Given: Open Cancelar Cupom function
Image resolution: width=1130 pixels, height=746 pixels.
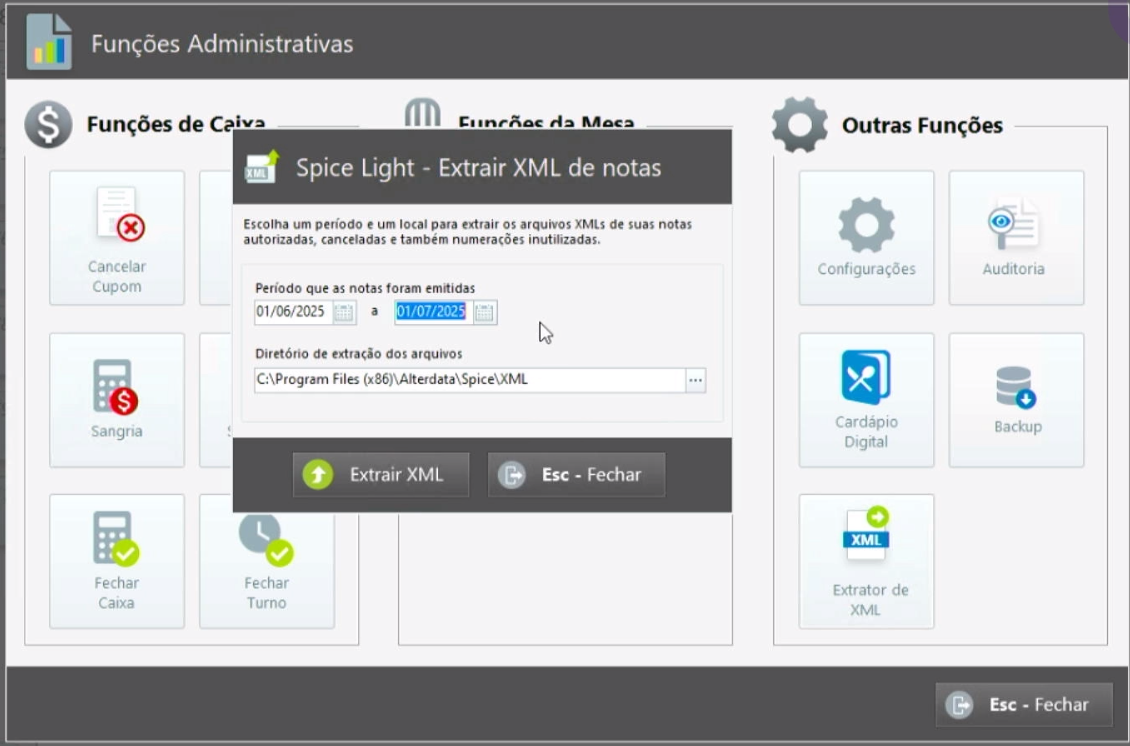Looking at the screenshot, I should click(117, 238).
